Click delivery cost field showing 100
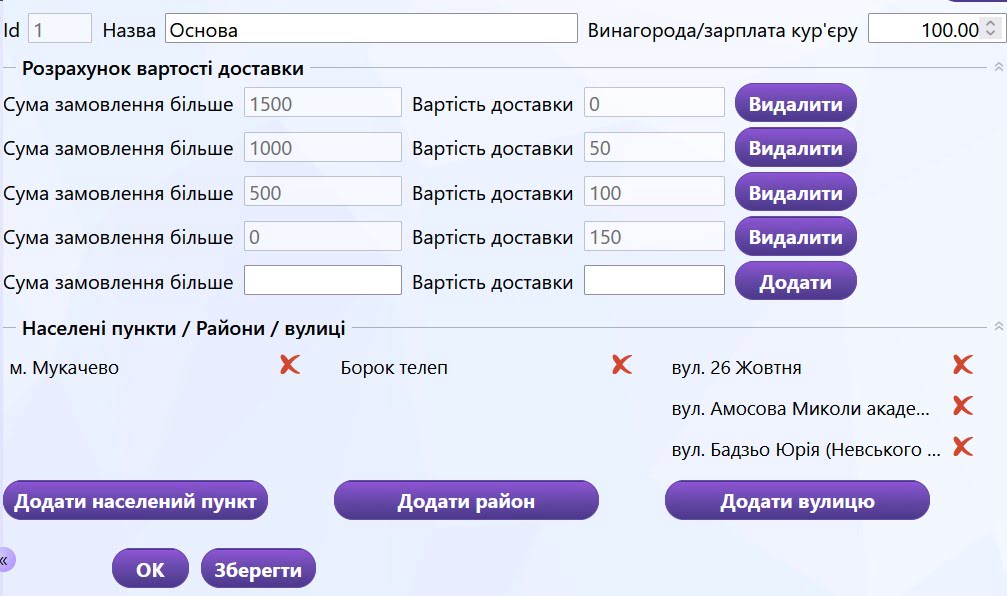 tap(654, 191)
